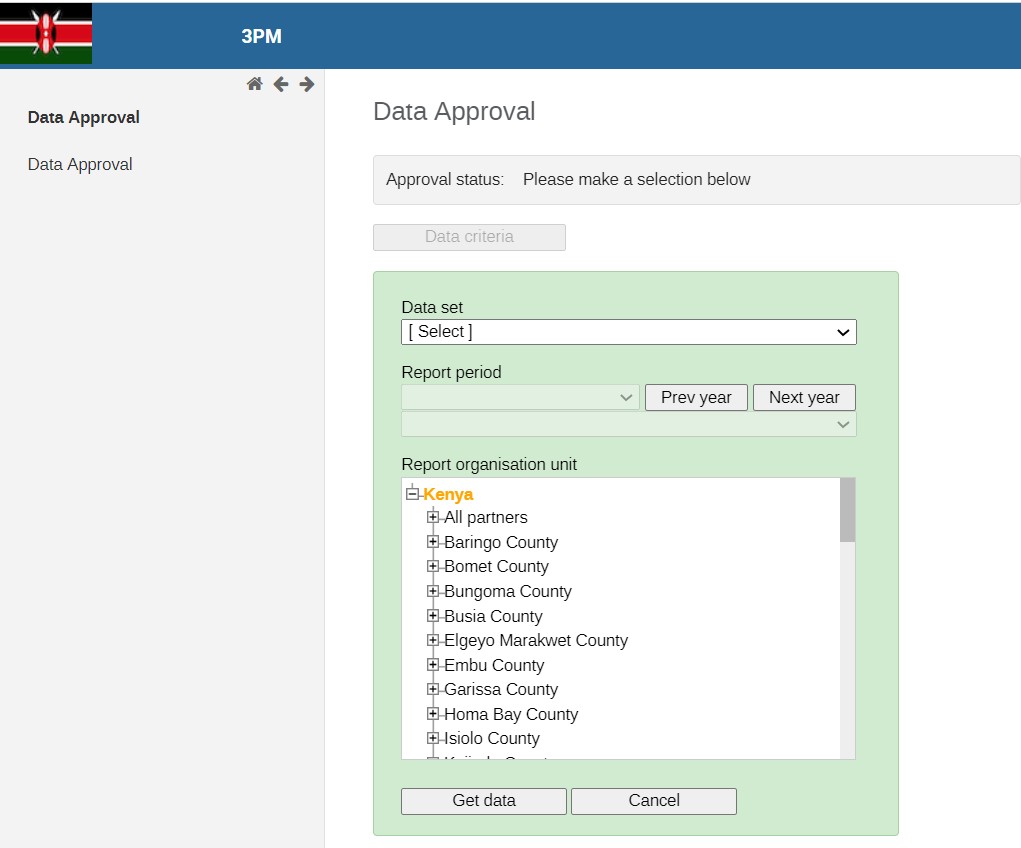
Task: Select All partners organisation unit
Action: (486, 518)
